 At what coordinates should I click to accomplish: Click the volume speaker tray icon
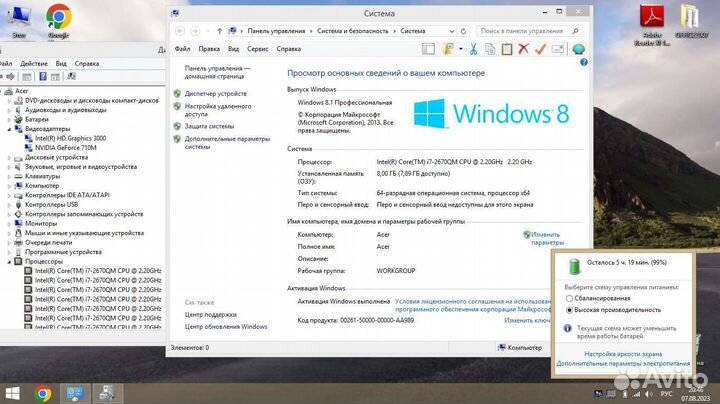click(648, 394)
